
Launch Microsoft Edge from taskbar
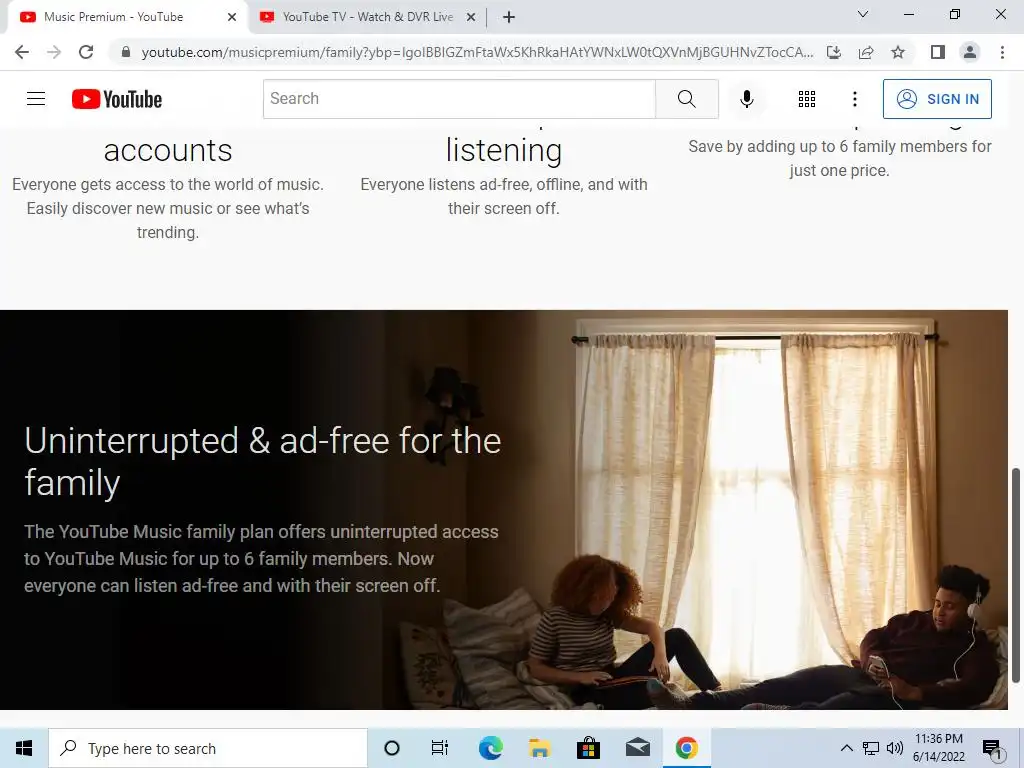click(x=490, y=748)
